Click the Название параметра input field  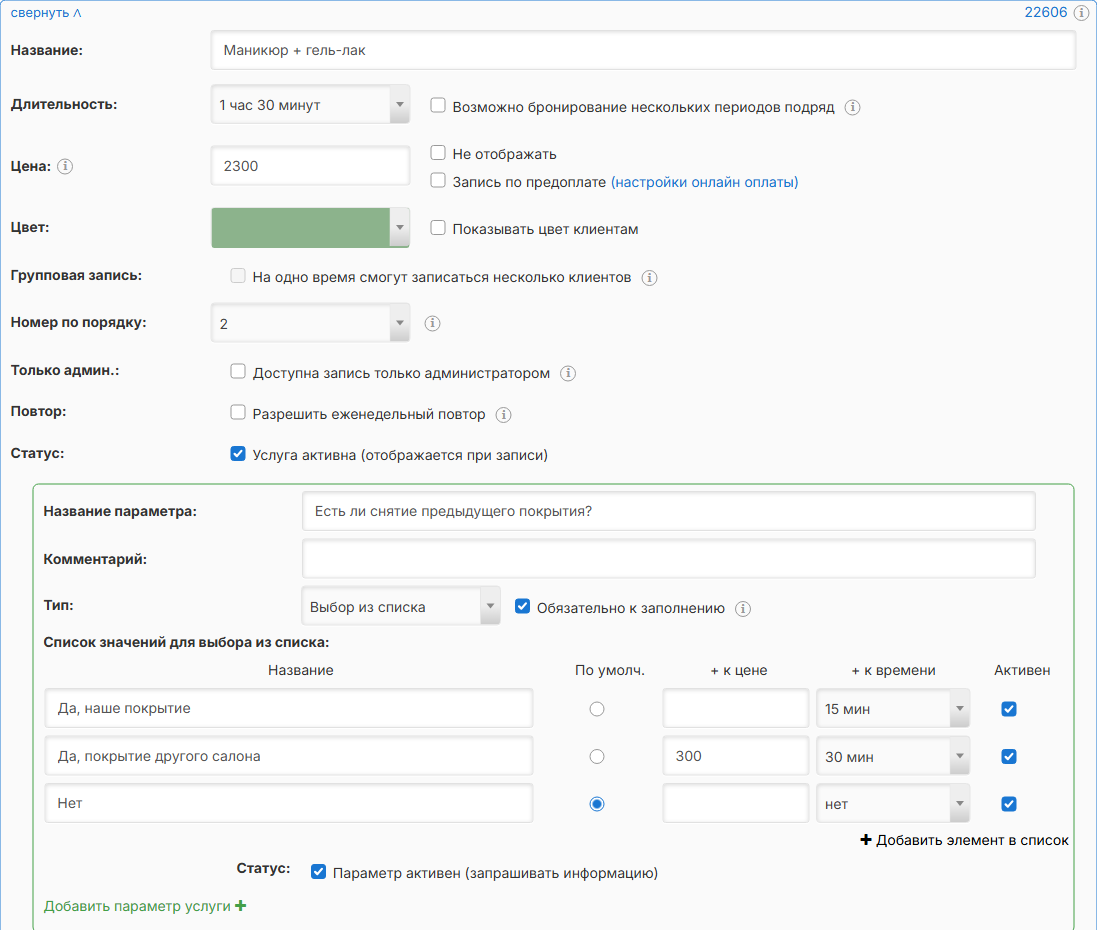(668, 511)
